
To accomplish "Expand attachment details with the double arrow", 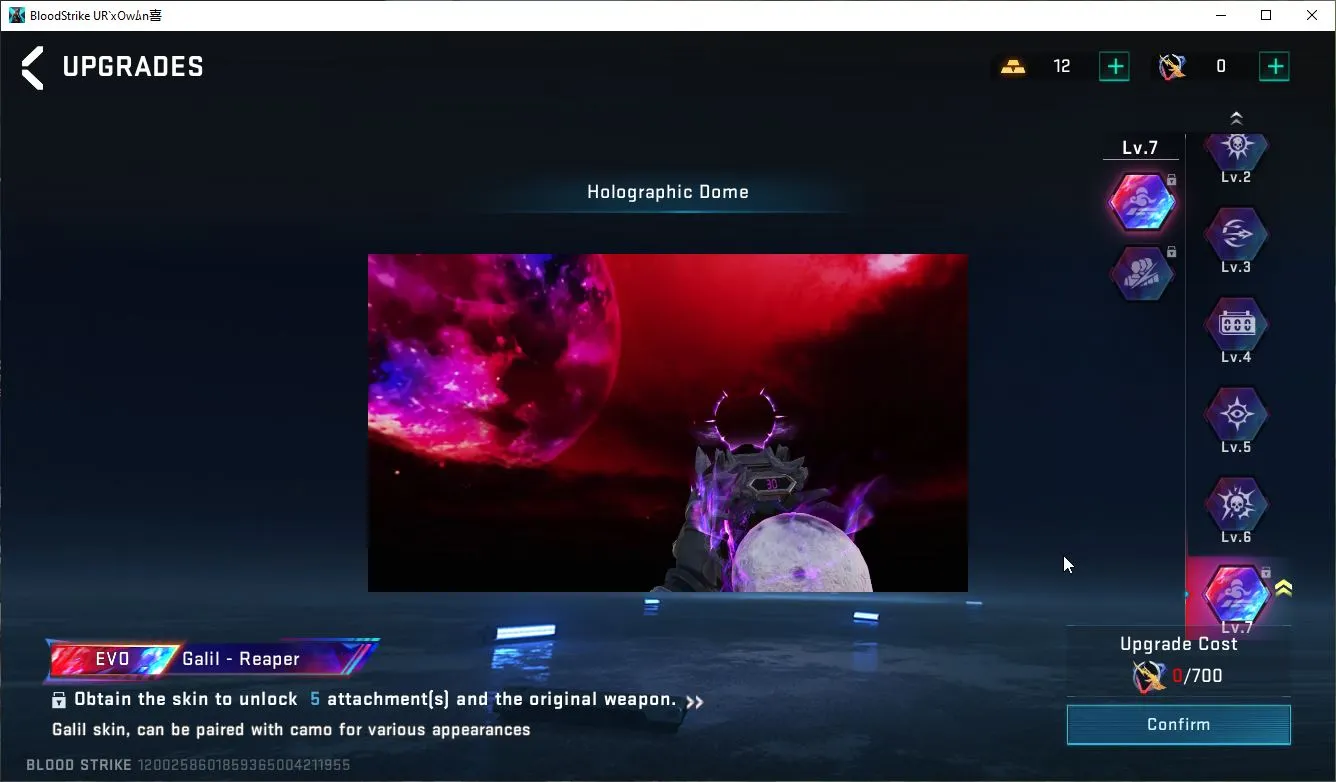I will click(x=695, y=702).
